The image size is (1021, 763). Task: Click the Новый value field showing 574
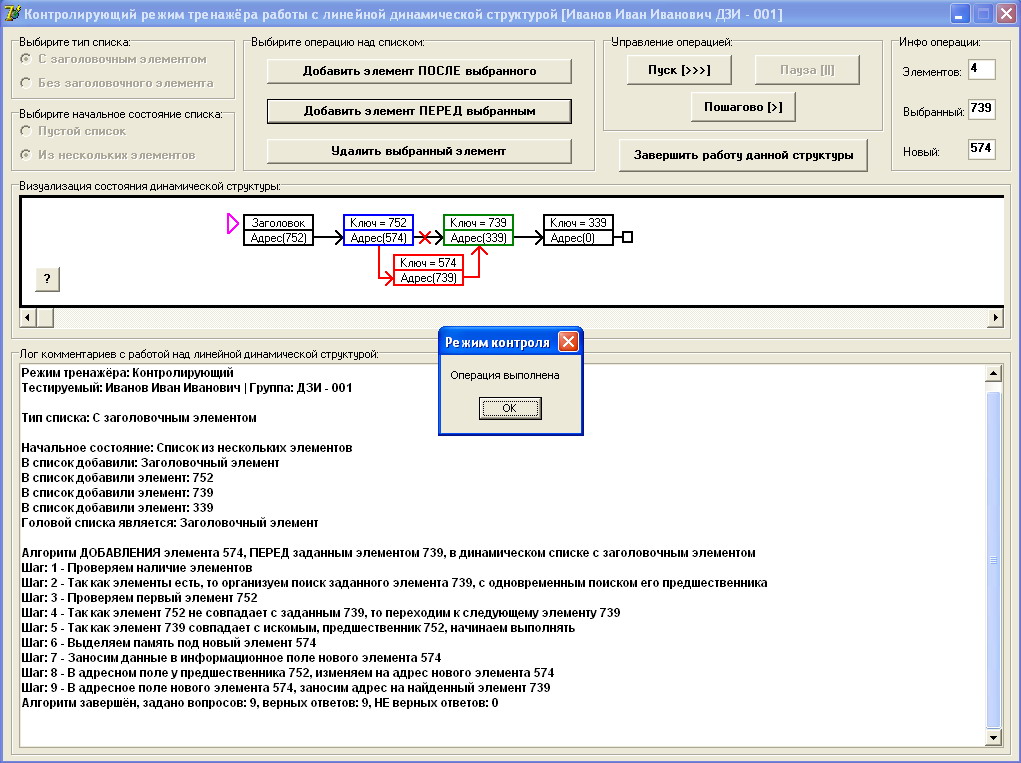point(981,148)
